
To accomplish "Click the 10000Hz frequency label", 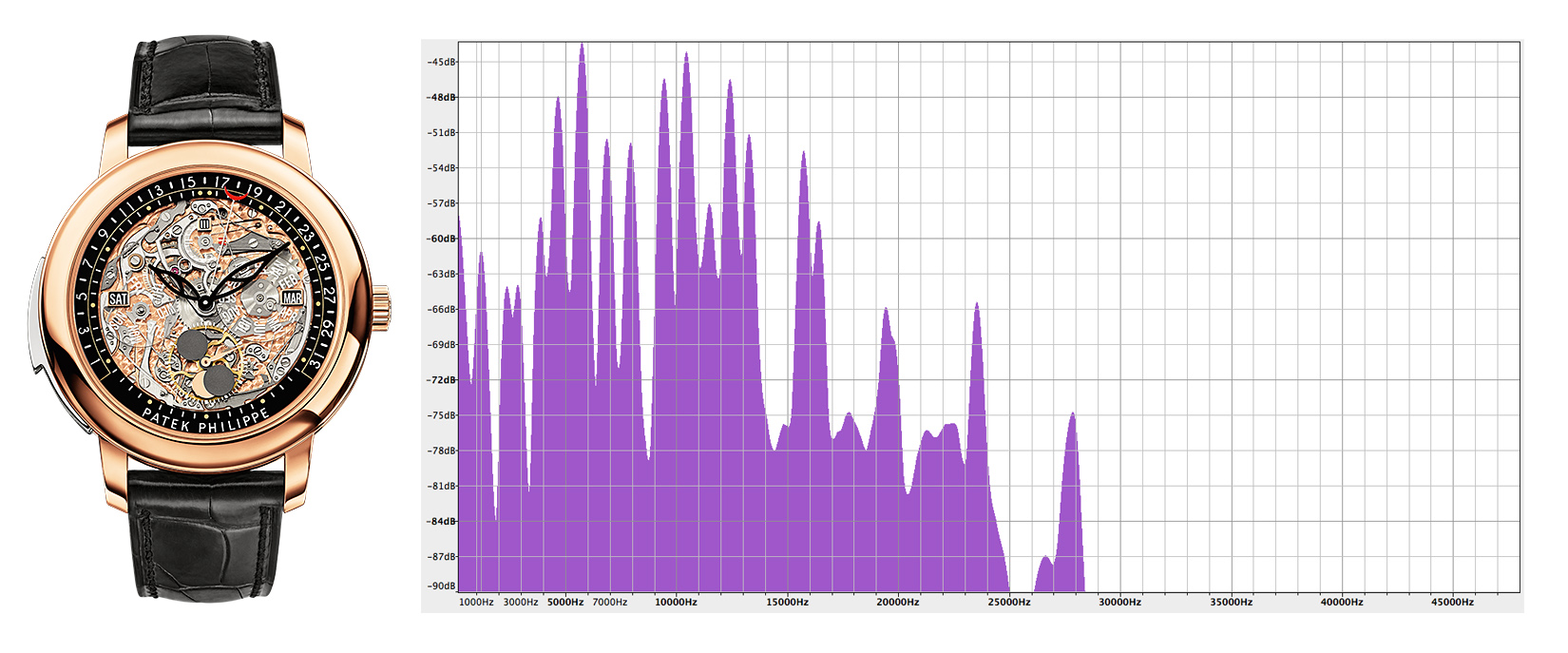I will point(676,602).
